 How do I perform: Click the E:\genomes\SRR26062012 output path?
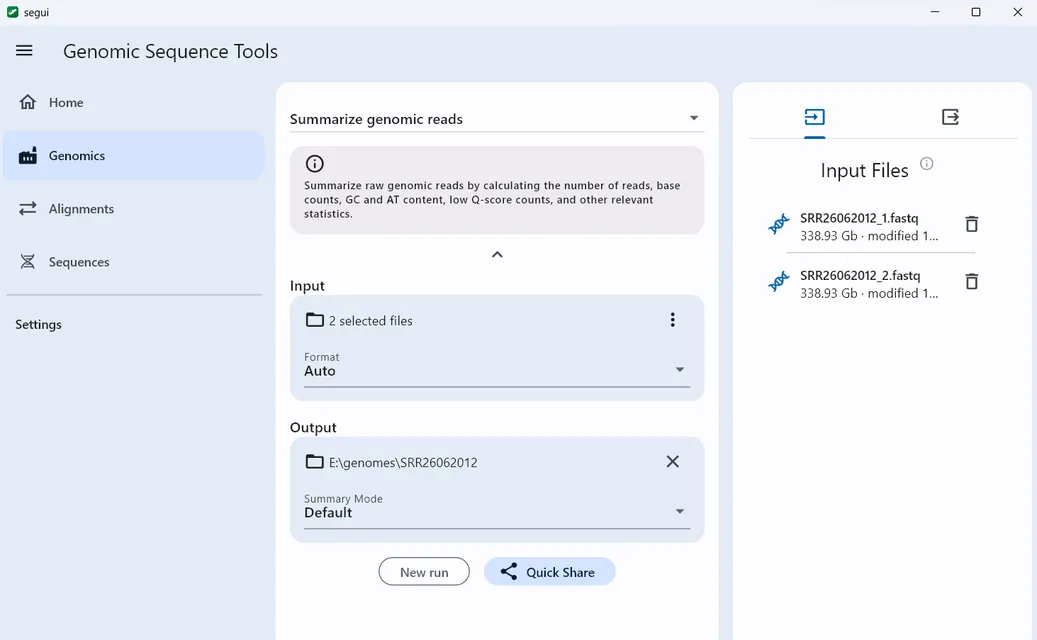(403, 463)
